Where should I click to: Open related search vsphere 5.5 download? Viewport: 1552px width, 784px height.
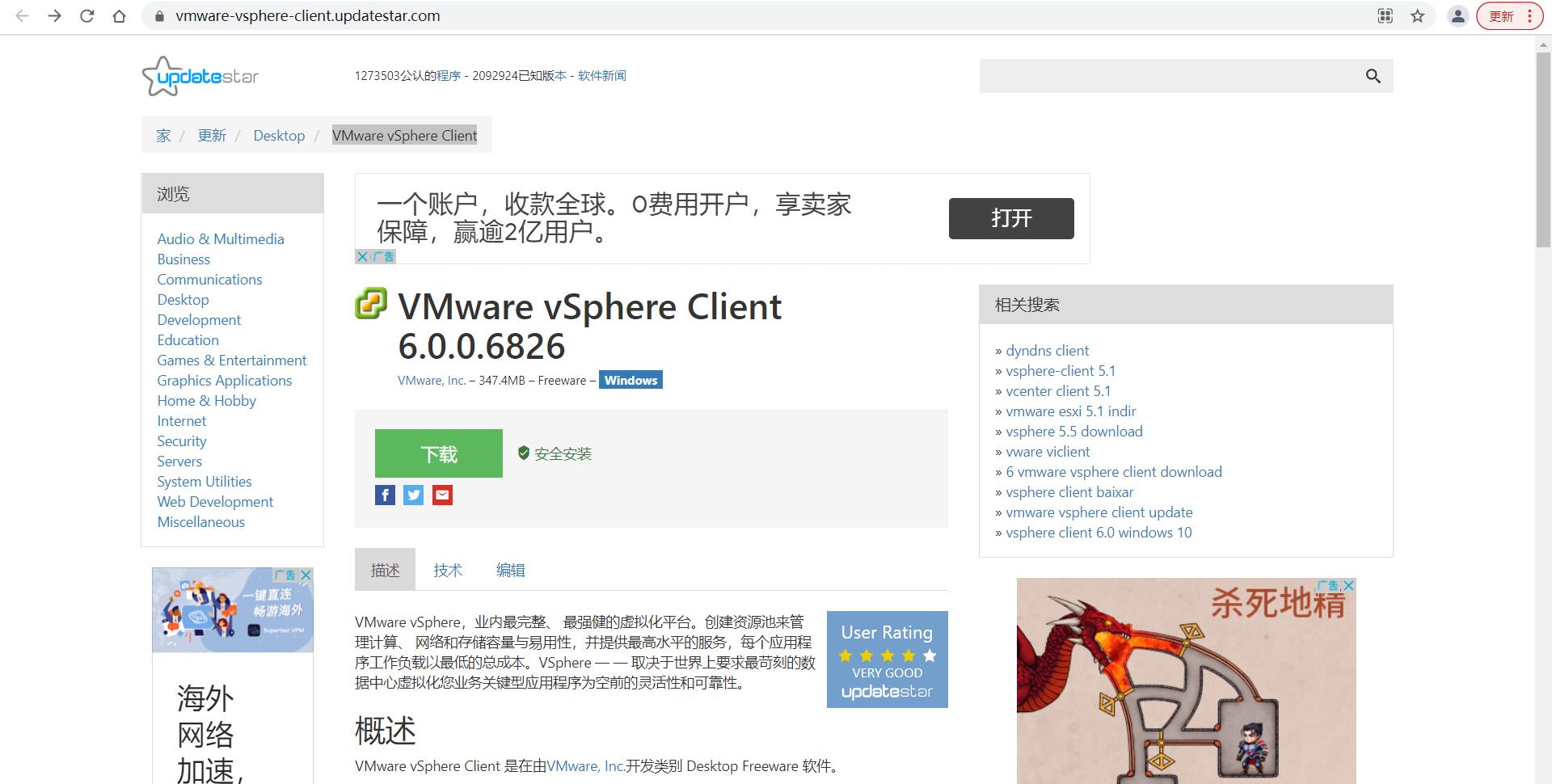click(1074, 432)
